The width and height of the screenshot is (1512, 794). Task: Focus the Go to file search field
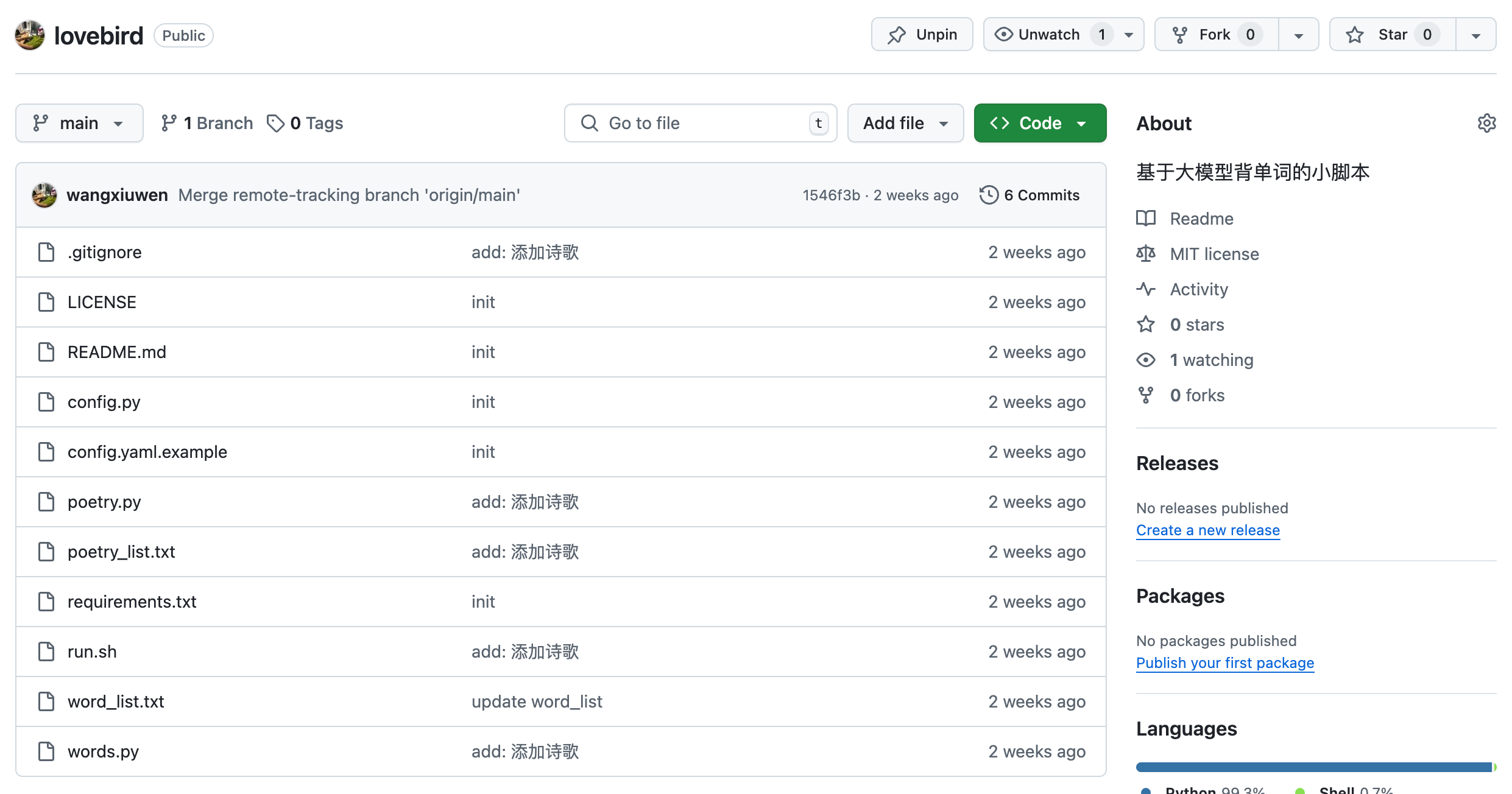tap(701, 123)
